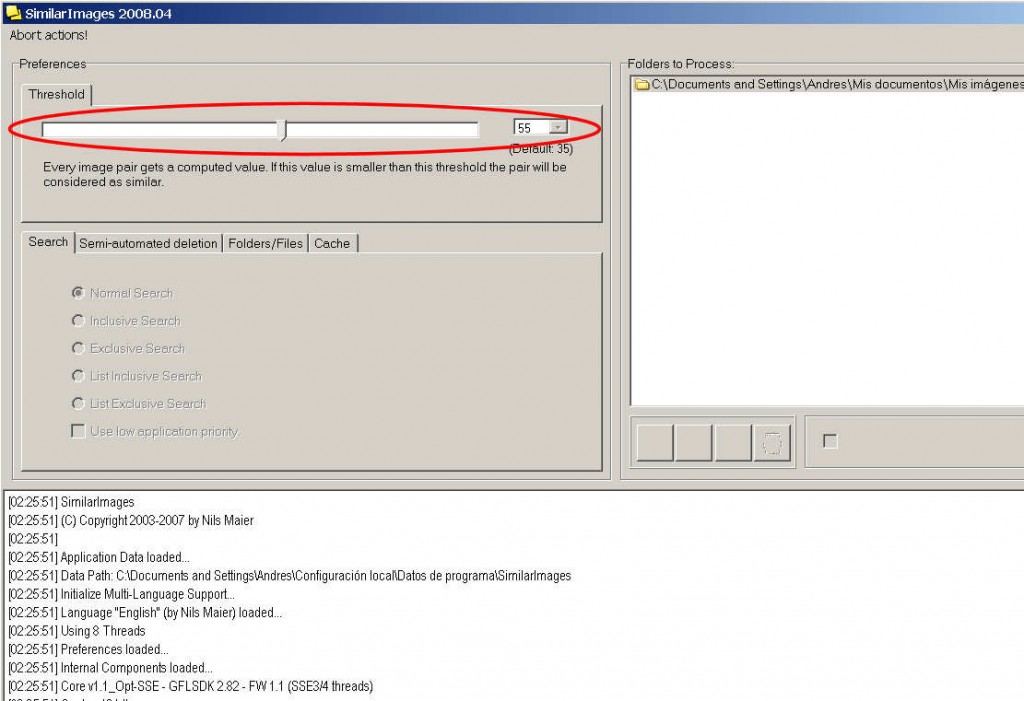
Task: Click the second blank button below folder list
Action: point(693,442)
